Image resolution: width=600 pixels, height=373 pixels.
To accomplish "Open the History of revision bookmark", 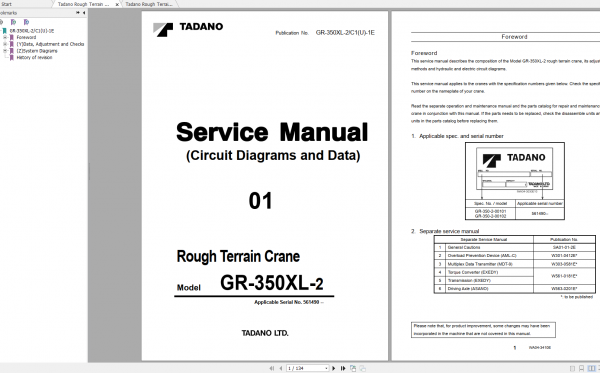I will click(x=34, y=57).
